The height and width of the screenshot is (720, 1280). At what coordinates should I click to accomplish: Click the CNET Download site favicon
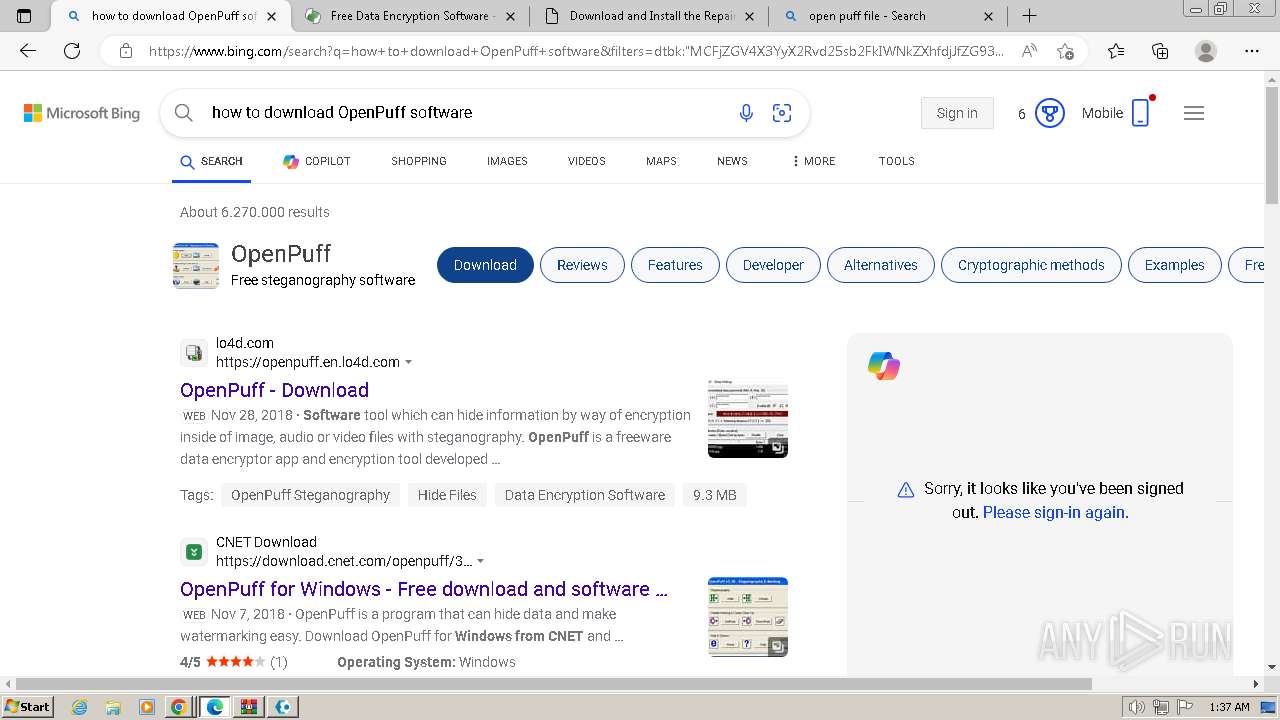pyautogui.click(x=194, y=552)
